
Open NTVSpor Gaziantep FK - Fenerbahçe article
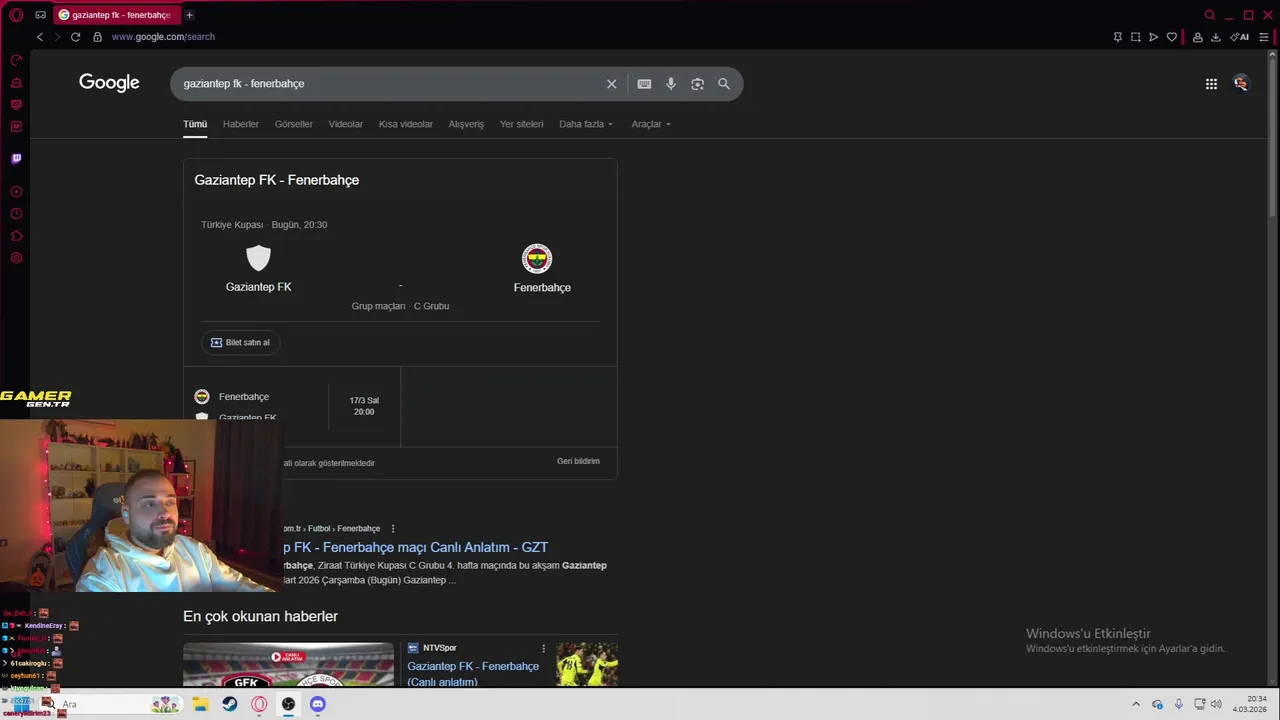(472, 674)
